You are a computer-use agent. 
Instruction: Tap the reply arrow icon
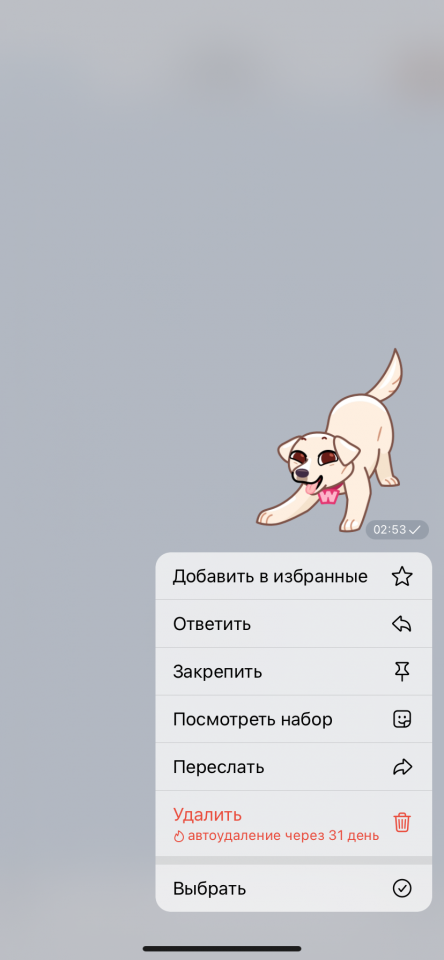402,624
